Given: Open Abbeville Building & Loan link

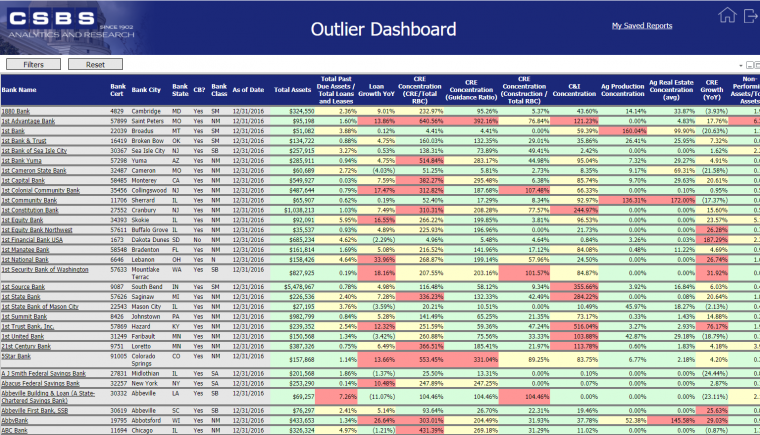Looking at the screenshot, I should (x=48, y=397).
